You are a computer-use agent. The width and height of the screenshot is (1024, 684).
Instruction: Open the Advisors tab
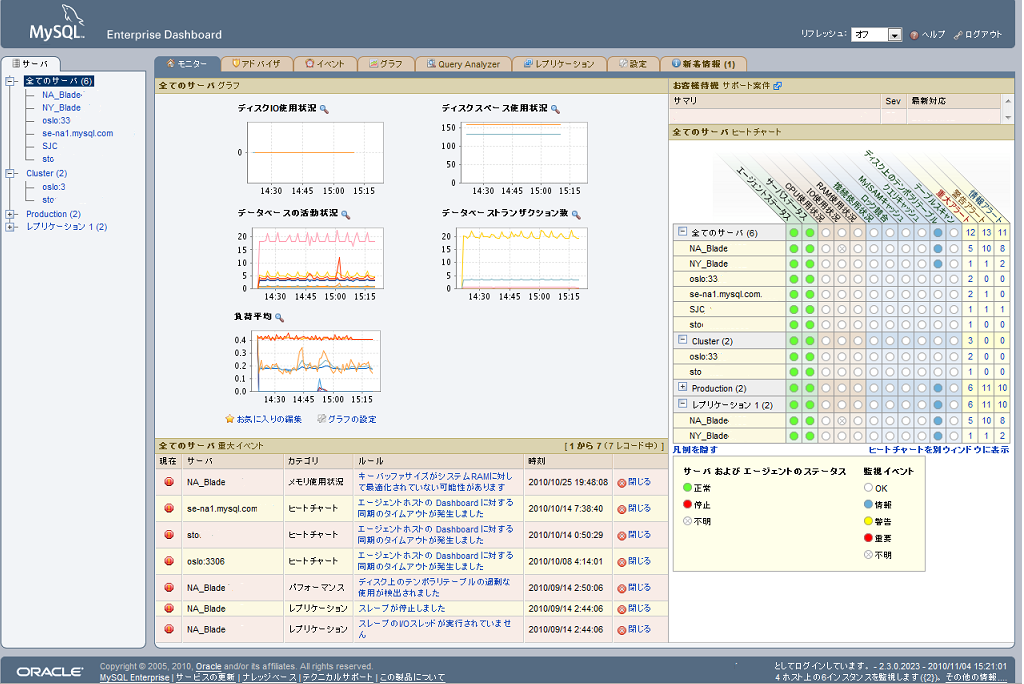pos(256,64)
